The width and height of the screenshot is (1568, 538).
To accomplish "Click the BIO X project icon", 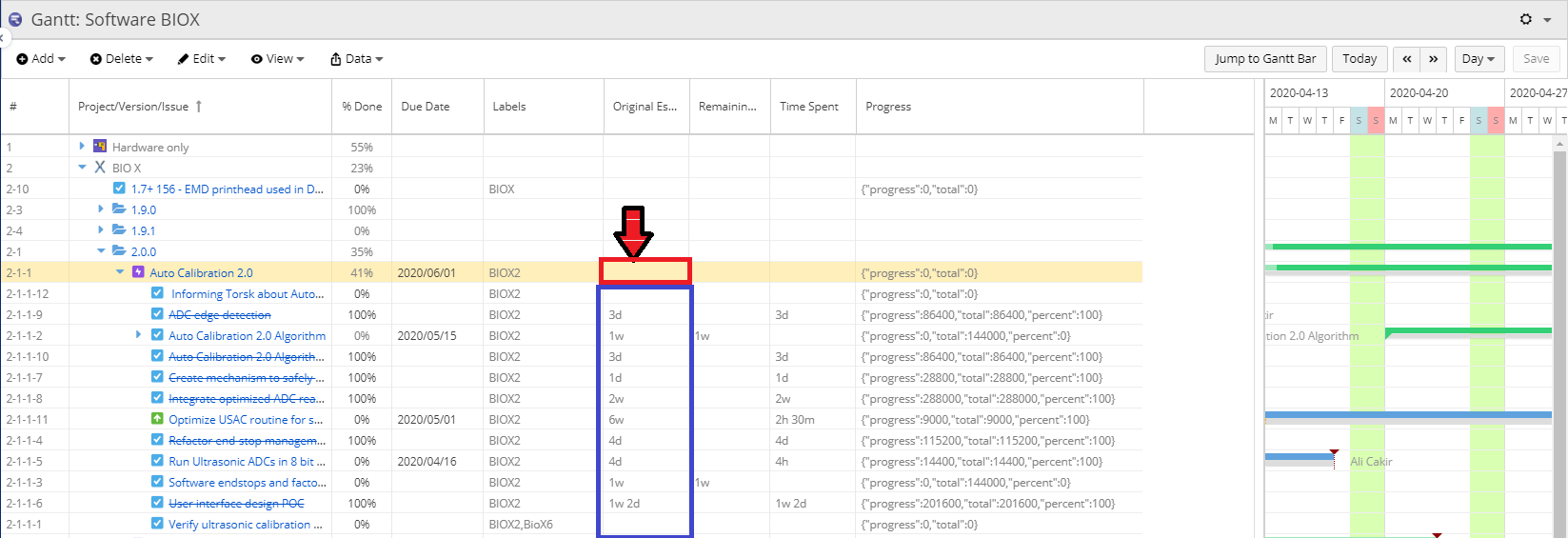I will click(99, 168).
